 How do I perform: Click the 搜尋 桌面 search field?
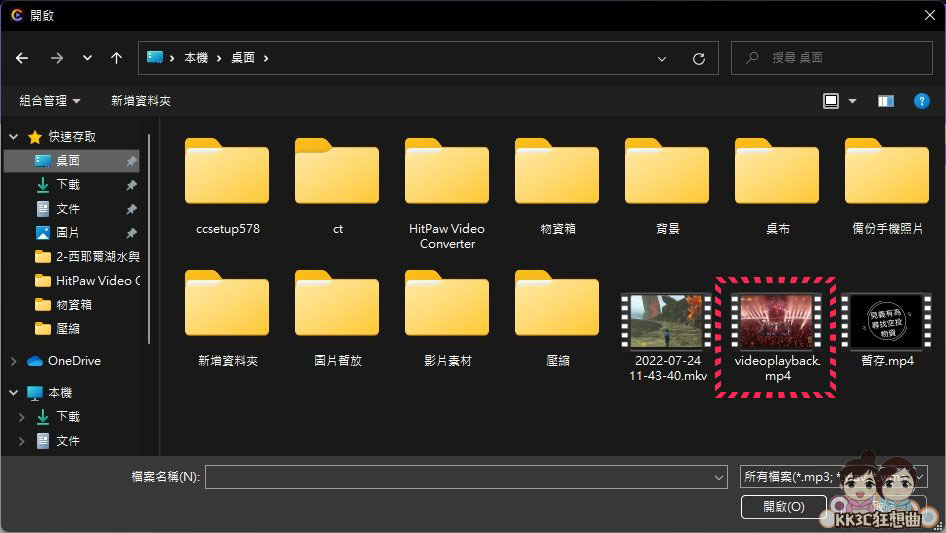pos(831,58)
